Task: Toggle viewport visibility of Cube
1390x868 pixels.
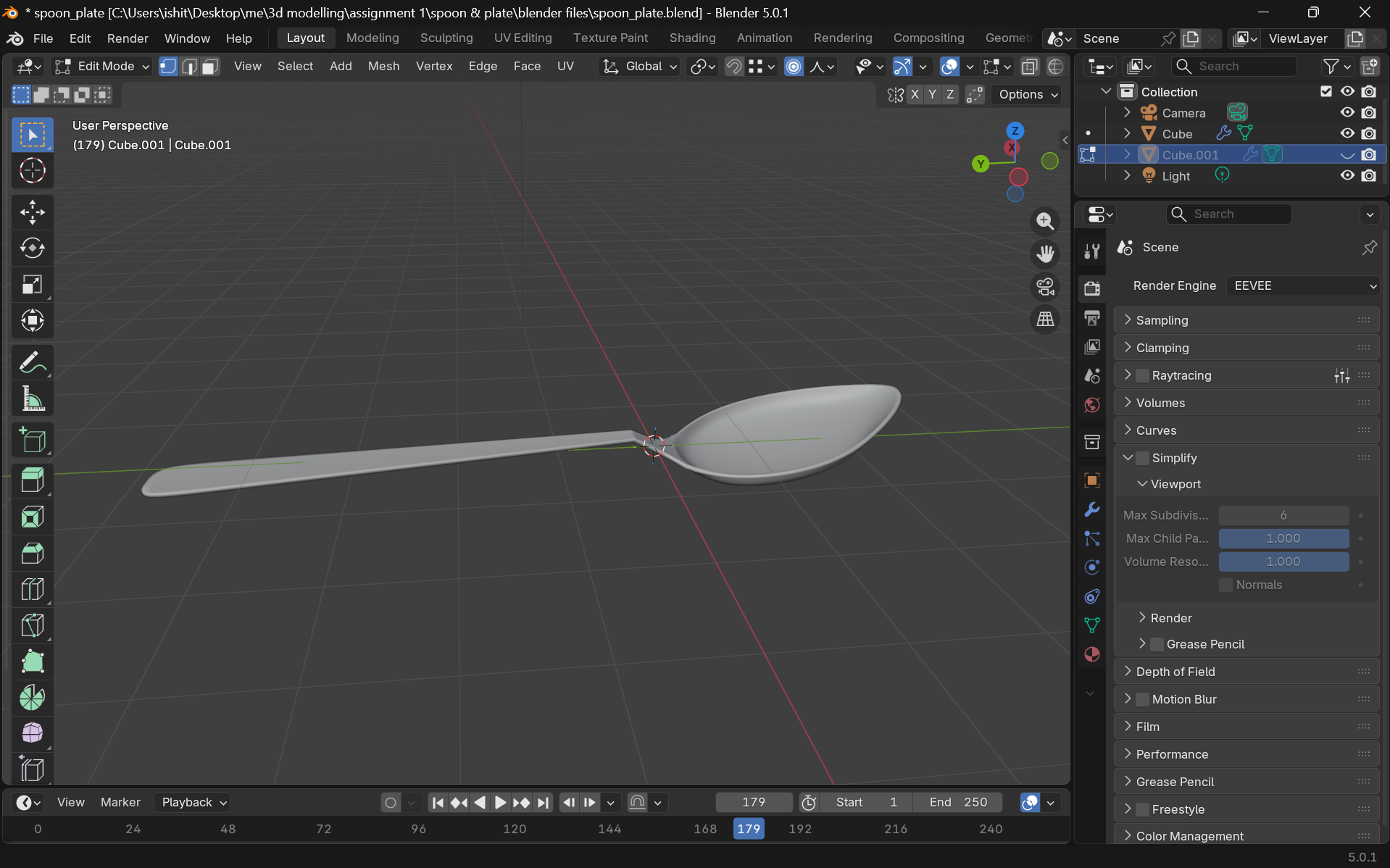Action: [1347, 133]
